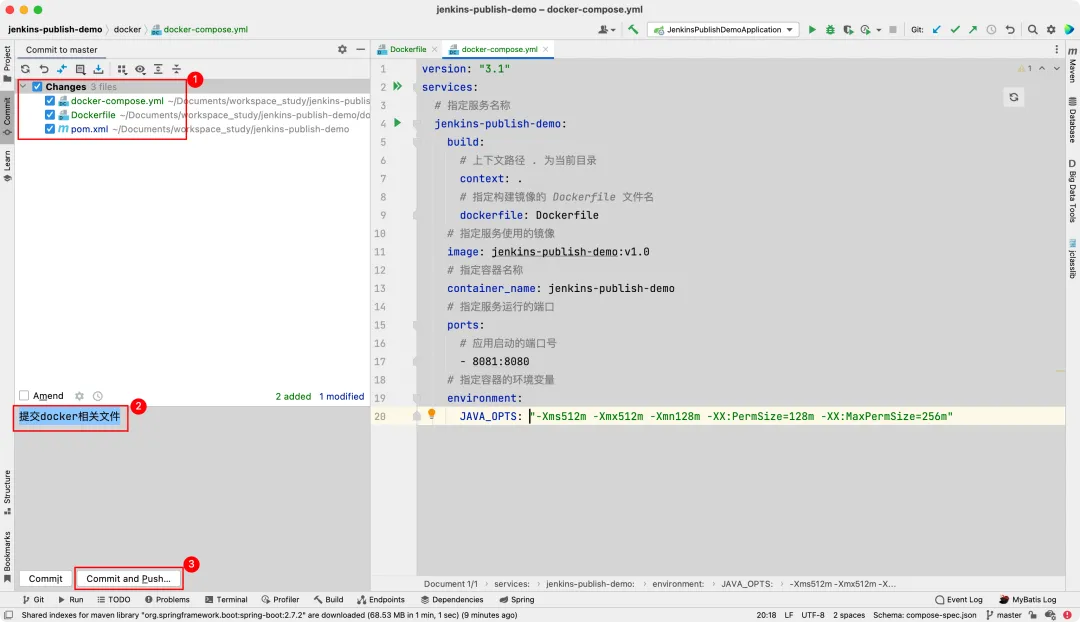Collapse the Changes tree node
The height and width of the screenshot is (622, 1080).
click(24, 87)
